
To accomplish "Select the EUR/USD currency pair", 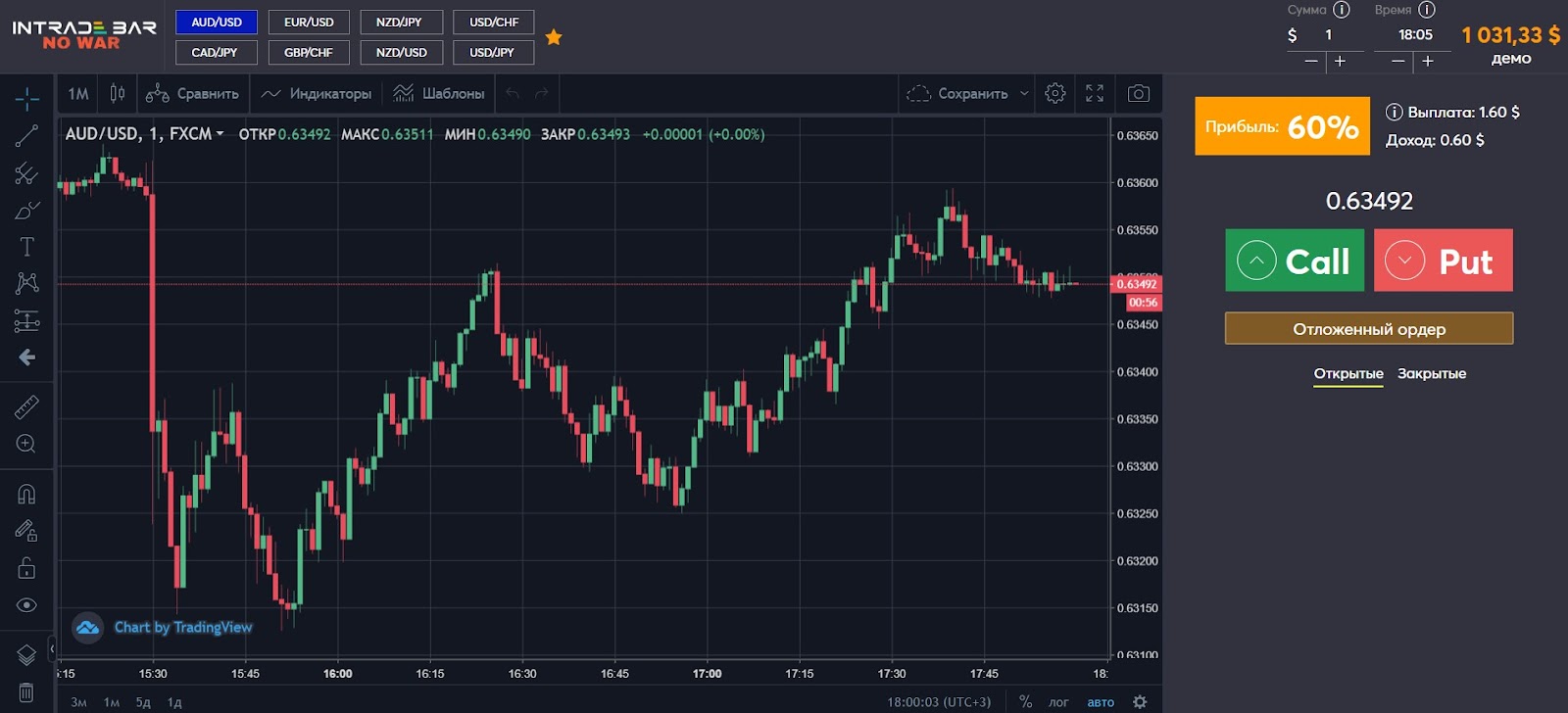I will pos(309,23).
